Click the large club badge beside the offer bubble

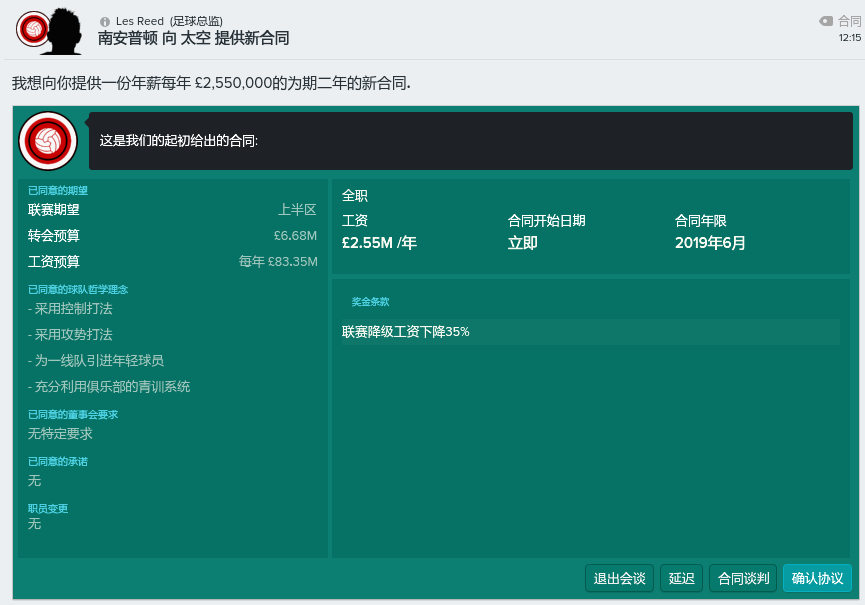48,141
